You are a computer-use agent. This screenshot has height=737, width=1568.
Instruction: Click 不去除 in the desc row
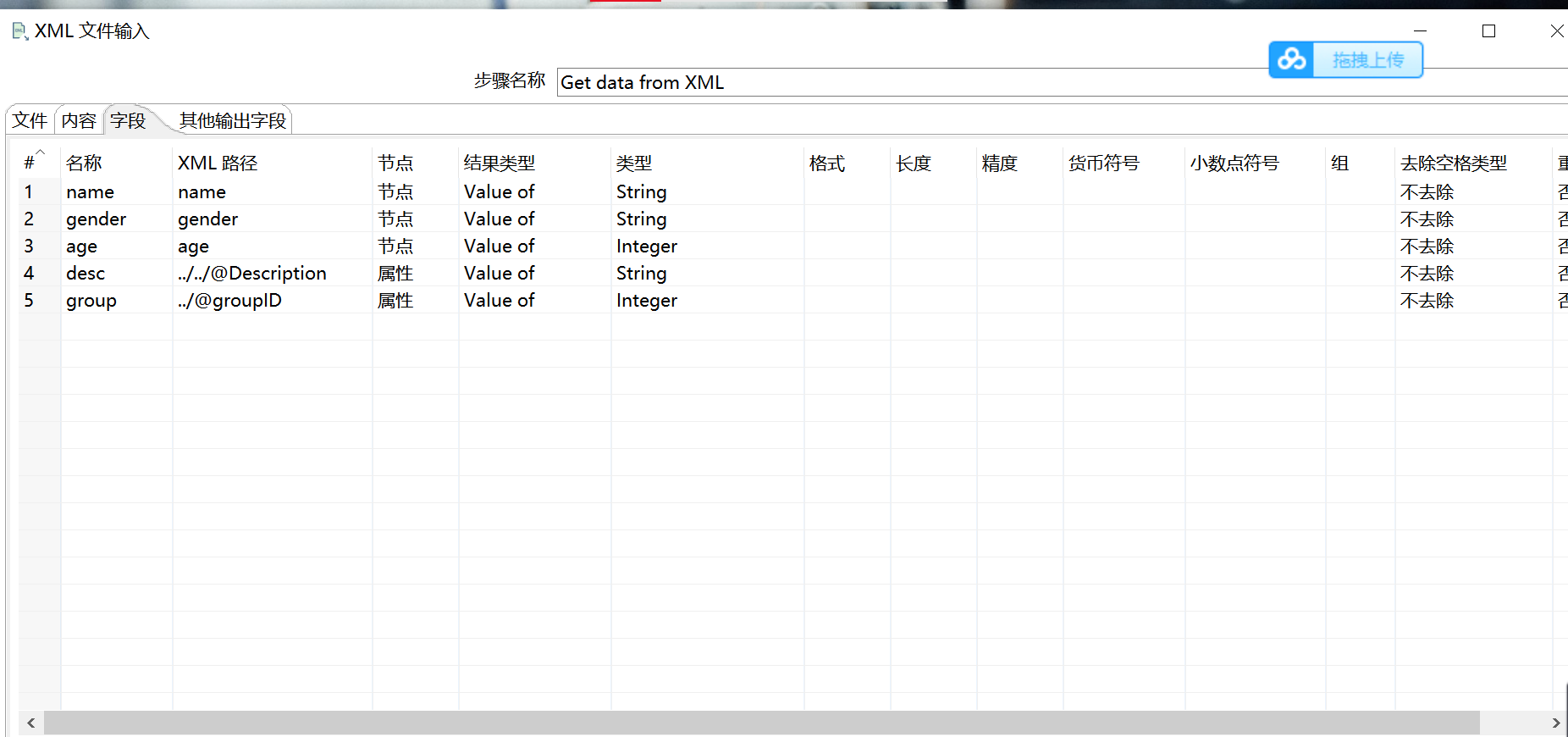[1427, 273]
